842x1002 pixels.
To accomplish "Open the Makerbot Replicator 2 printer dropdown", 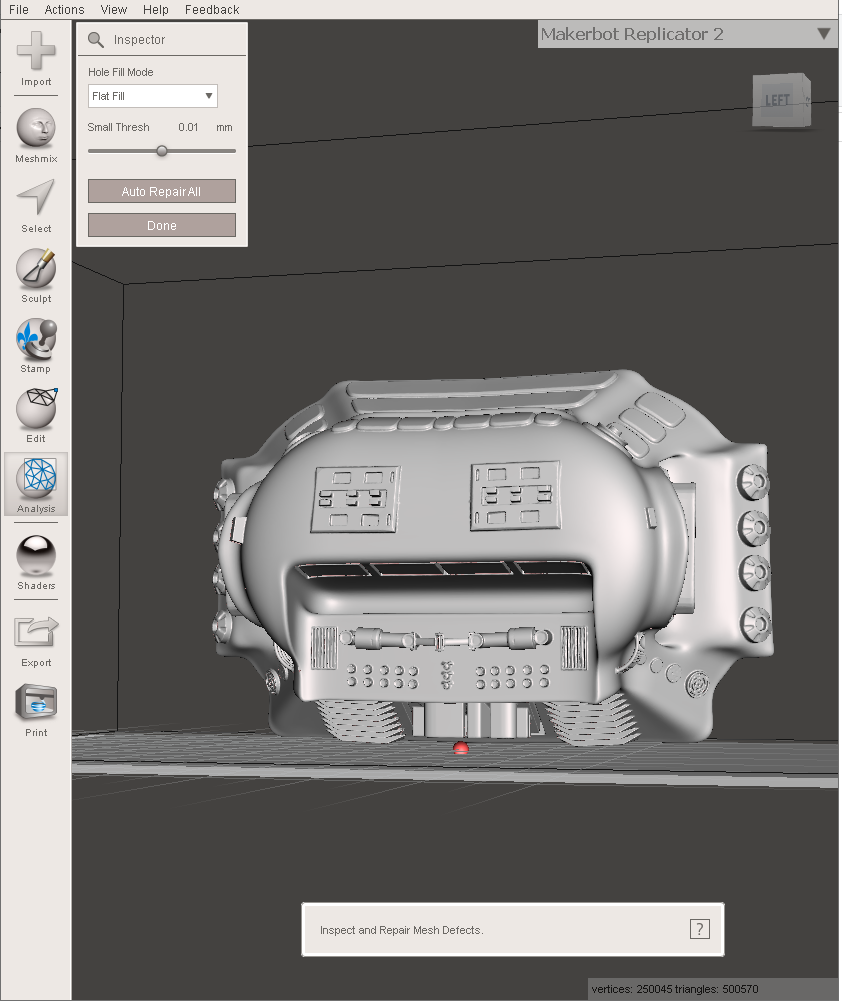I will pyautogui.click(x=687, y=34).
